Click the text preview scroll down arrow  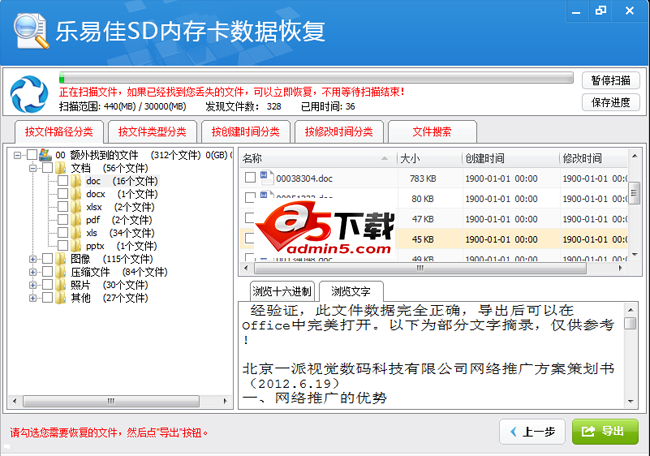point(631,401)
